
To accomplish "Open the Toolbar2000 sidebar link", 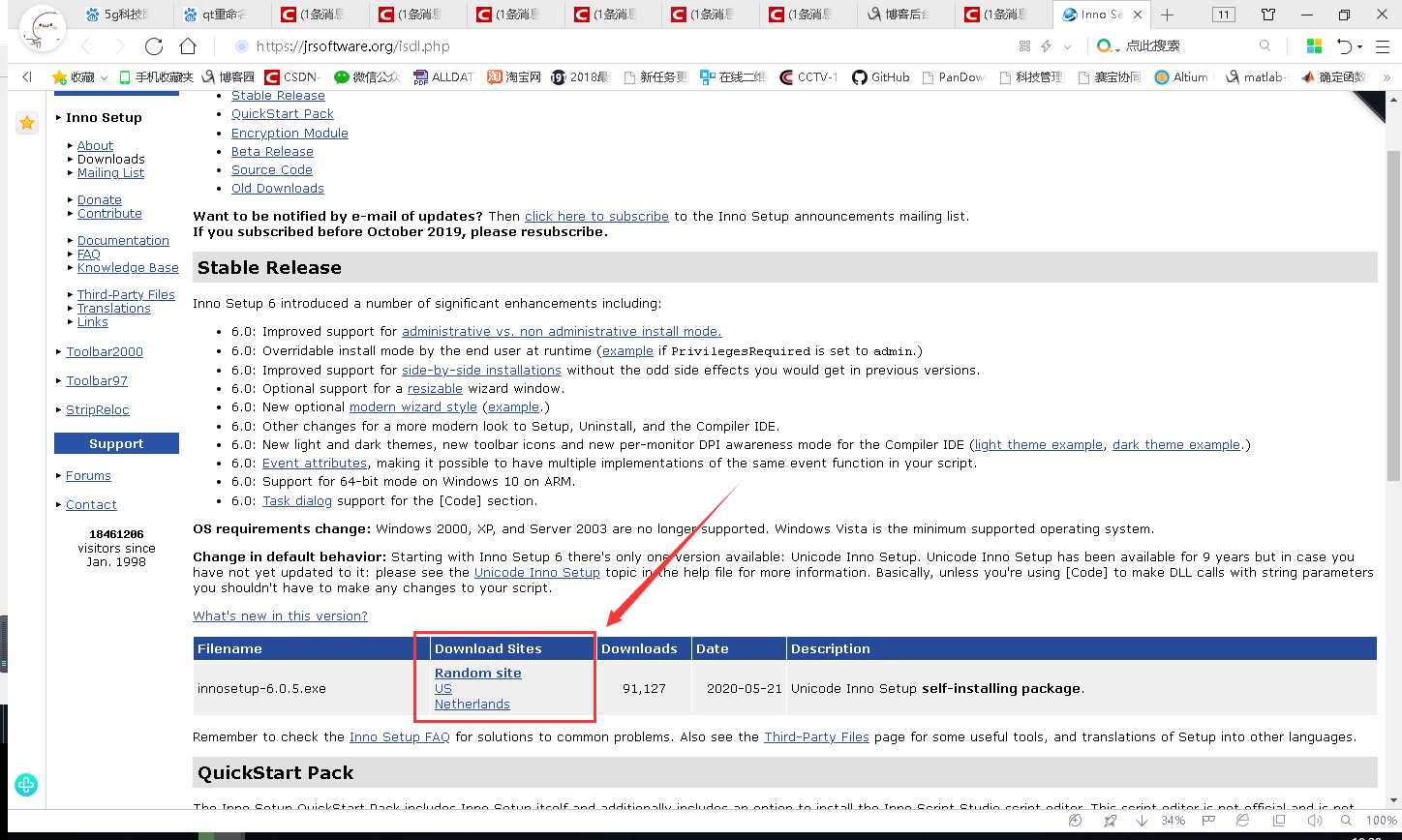I will tap(105, 352).
